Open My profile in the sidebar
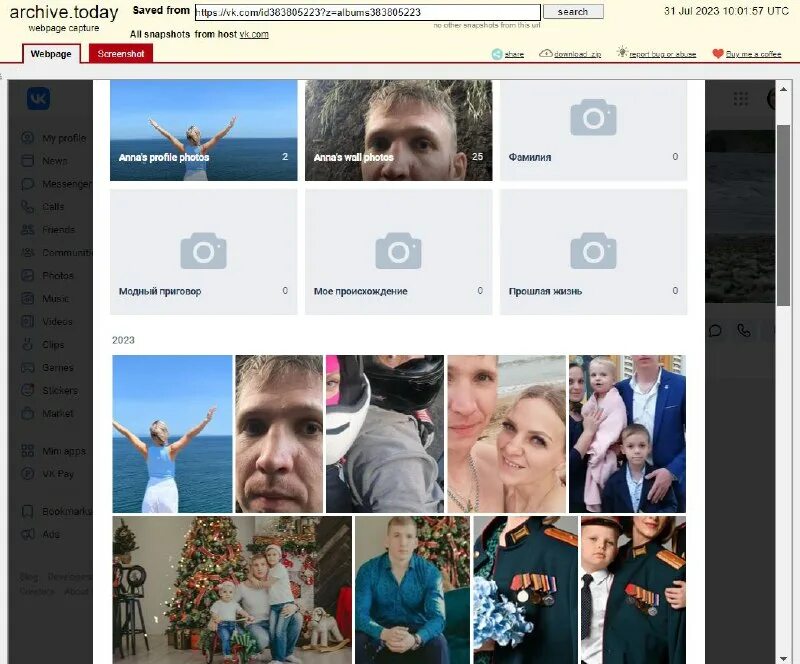The image size is (800, 664). point(54,138)
